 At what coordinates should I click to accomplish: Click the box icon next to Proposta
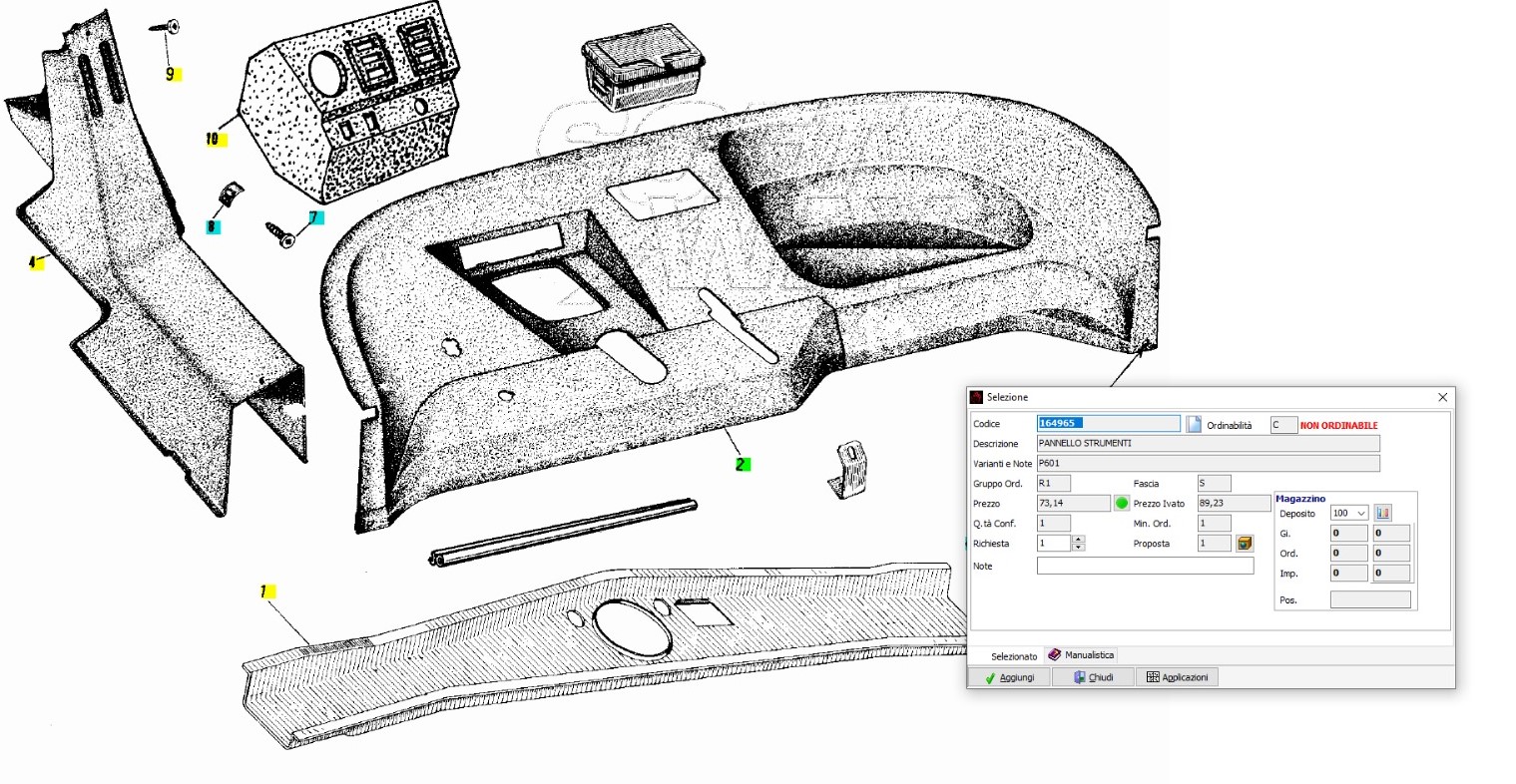pyautogui.click(x=1245, y=544)
